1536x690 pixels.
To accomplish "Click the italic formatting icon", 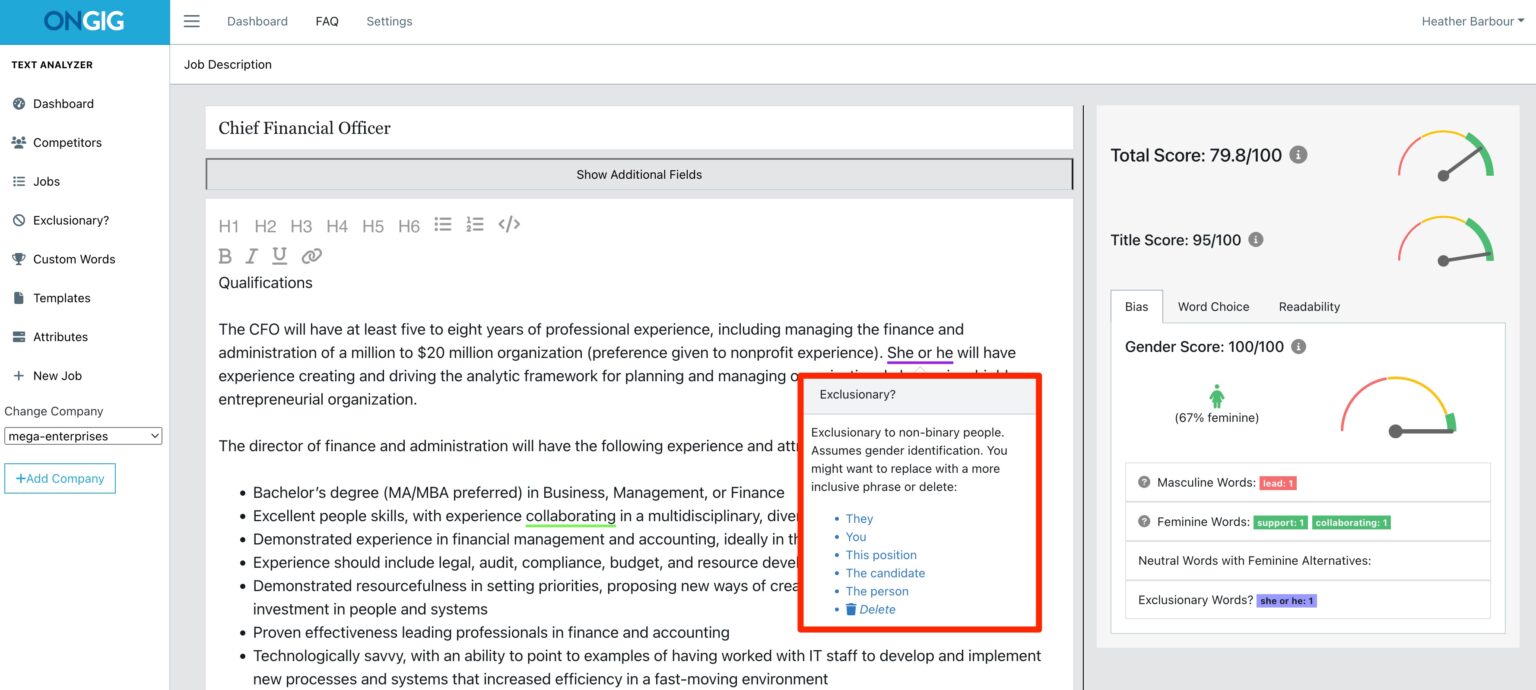I will tap(251, 256).
